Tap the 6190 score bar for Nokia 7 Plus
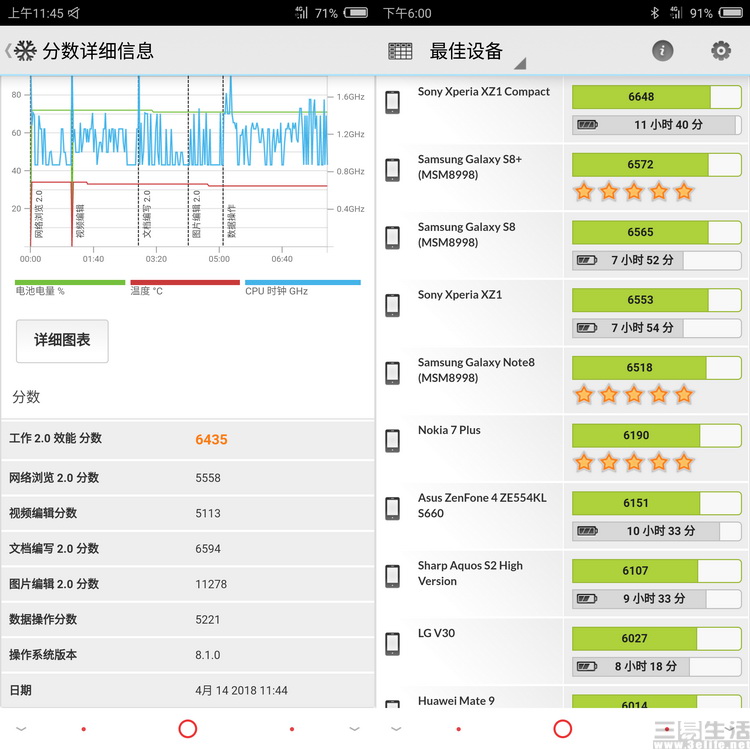Image resolution: width=750 pixels, height=750 pixels. pyautogui.click(x=657, y=436)
